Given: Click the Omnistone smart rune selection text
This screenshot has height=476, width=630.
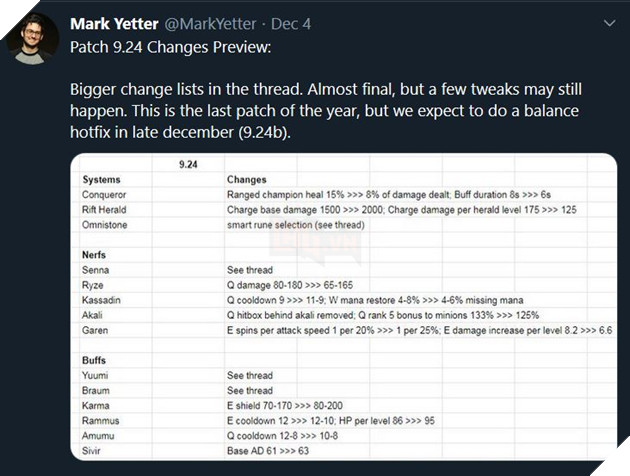Looking at the screenshot, I should [293, 224].
